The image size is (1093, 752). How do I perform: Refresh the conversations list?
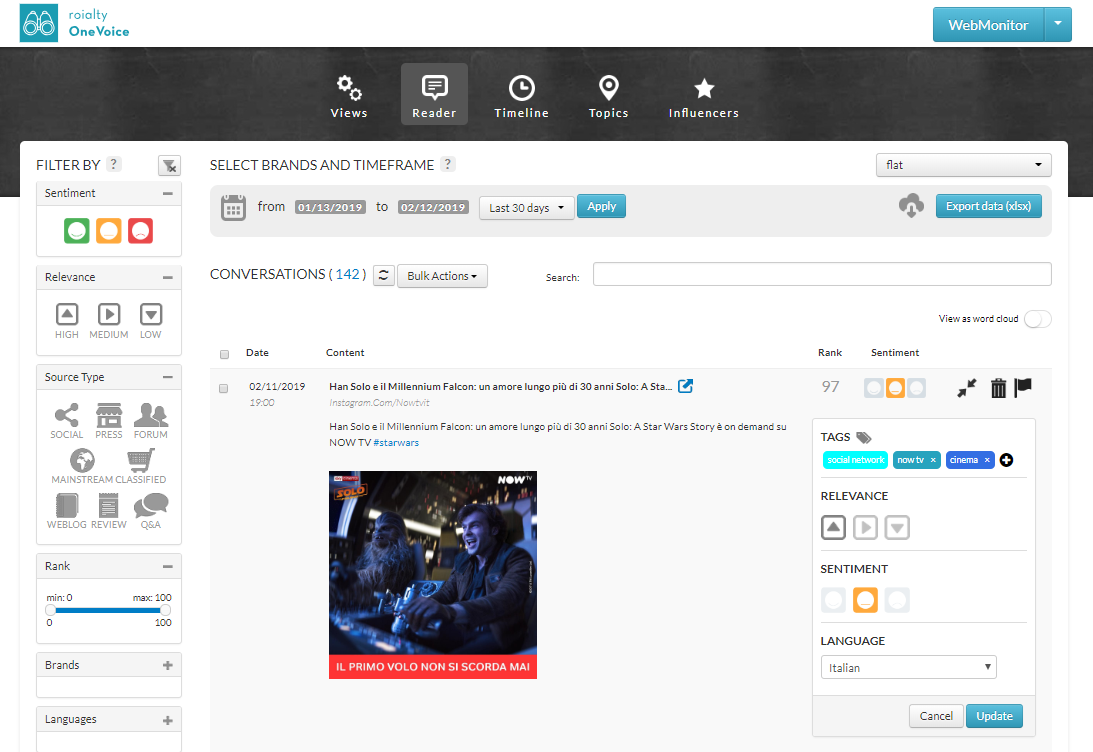[383, 275]
